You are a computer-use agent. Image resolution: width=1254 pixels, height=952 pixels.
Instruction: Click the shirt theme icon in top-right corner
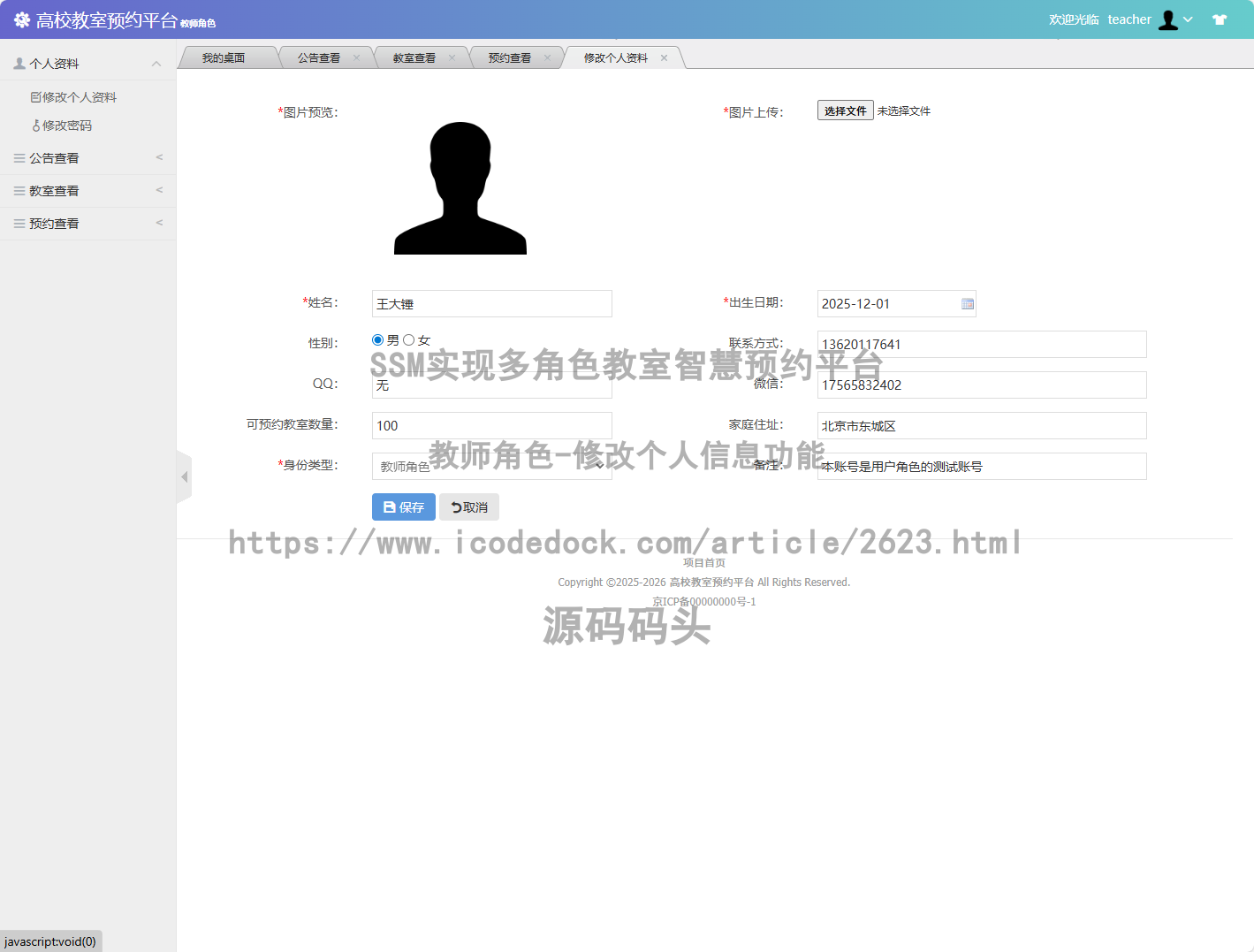coord(1220,18)
